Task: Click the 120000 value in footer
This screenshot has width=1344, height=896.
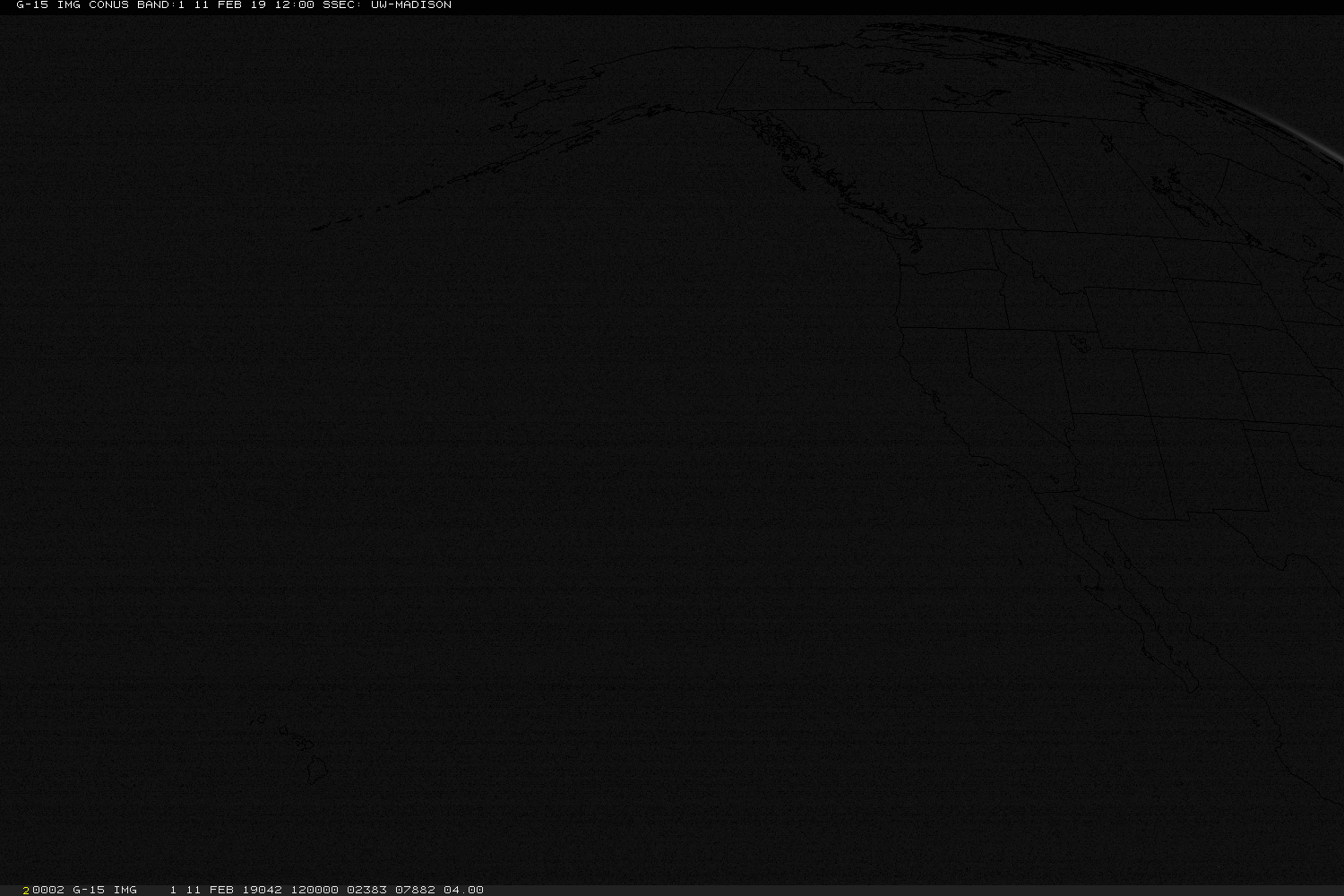Action: point(313,890)
